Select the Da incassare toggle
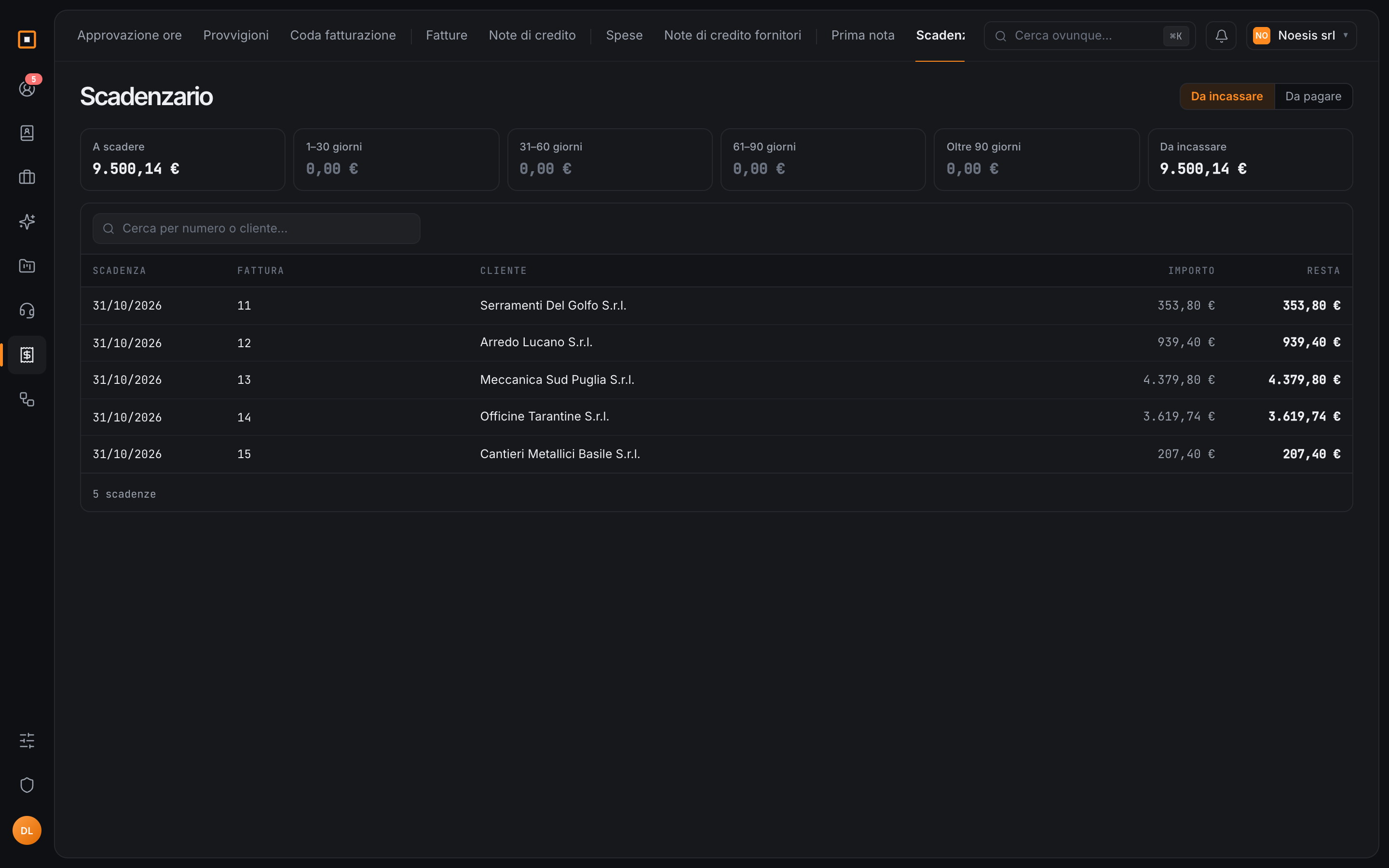The width and height of the screenshot is (1389, 868). click(1226, 96)
